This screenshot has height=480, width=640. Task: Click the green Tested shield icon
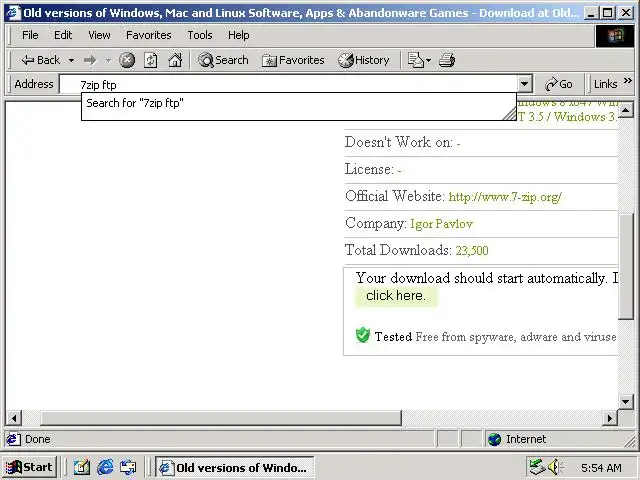coord(362,335)
